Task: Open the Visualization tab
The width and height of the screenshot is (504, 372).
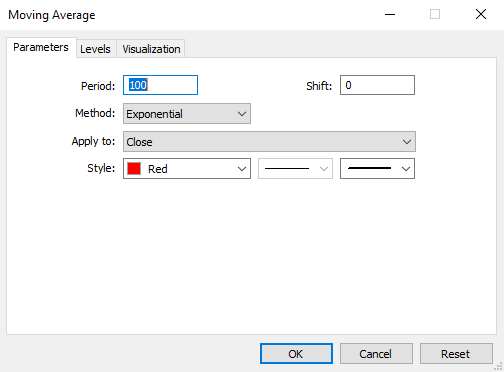Action: tap(151, 49)
